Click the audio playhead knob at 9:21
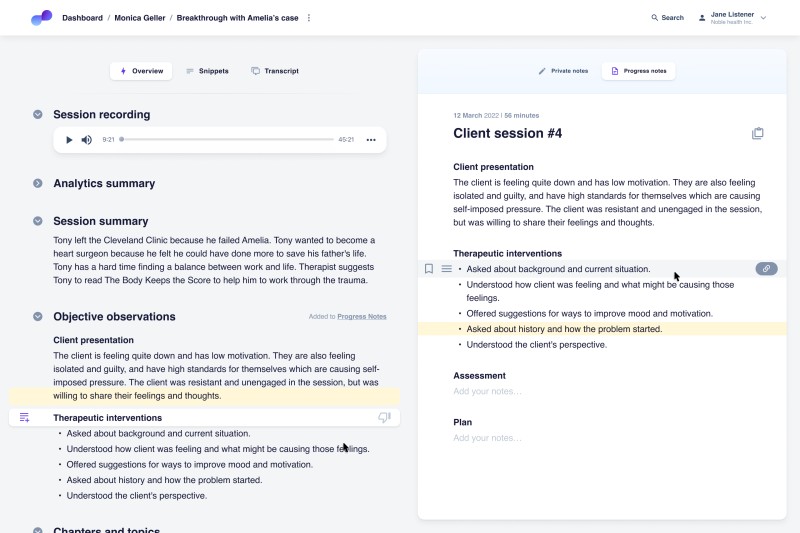 (x=121, y=139)
